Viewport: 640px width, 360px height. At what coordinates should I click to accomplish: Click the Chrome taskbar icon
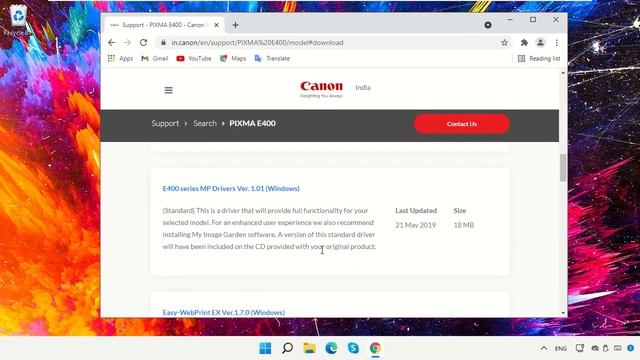[376, 348]
